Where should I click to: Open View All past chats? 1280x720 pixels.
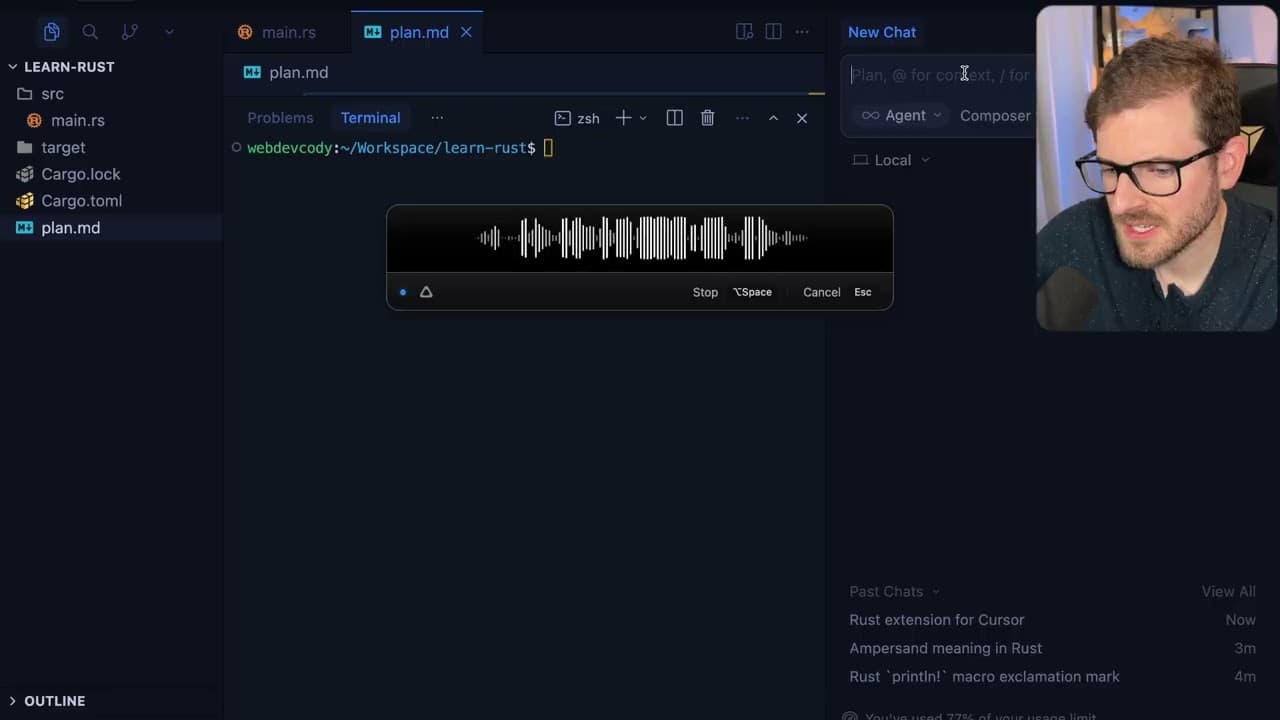pyautogui.click(x=1228, y=591)
